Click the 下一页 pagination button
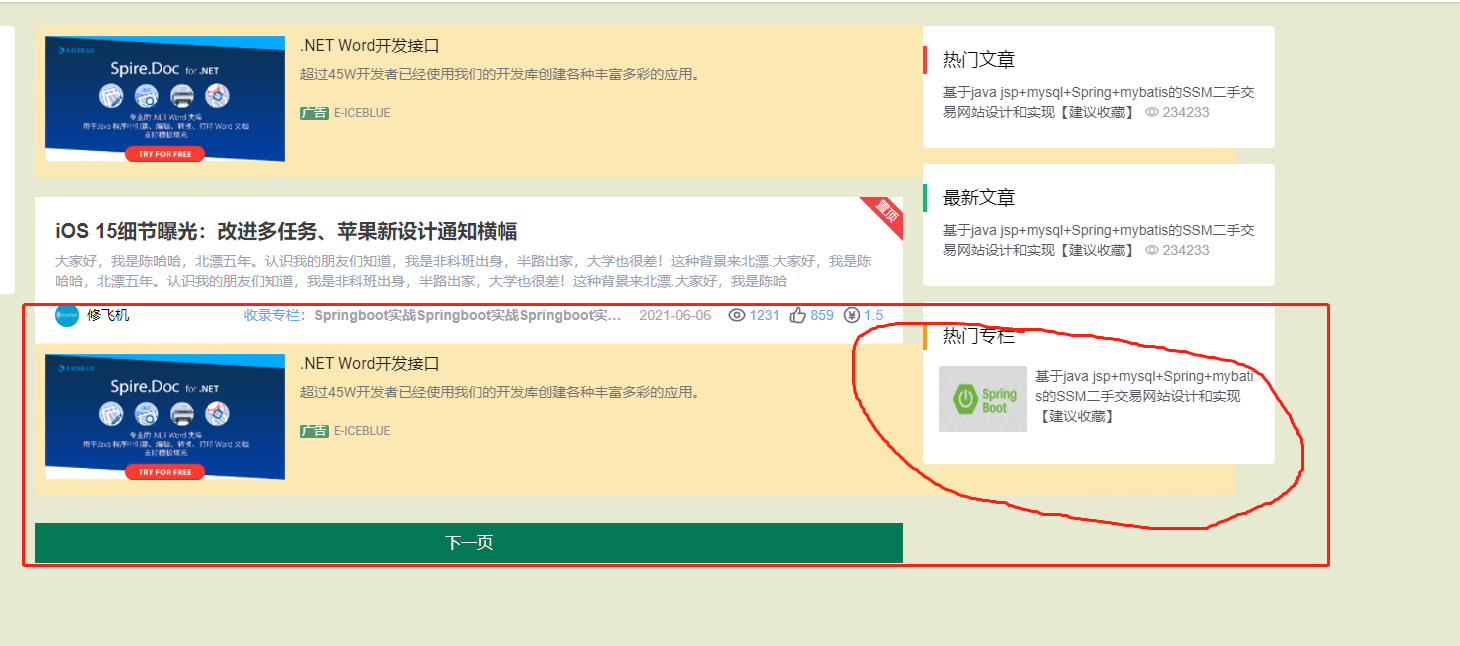Image resolution: width=1460 pixels, height=646 pixels. pos(468,542)
